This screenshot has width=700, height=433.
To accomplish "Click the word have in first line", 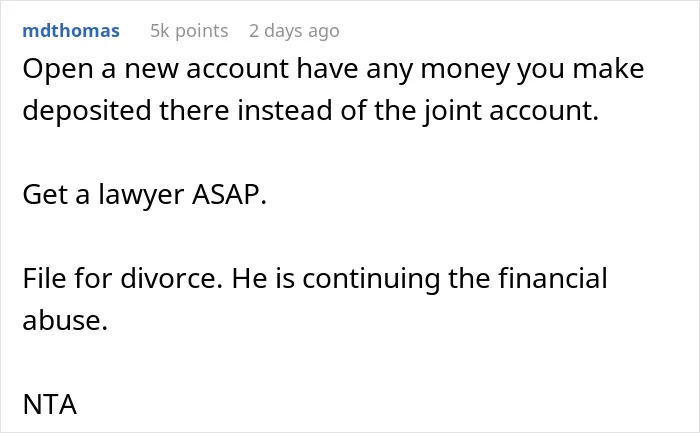I will (327, 69).
